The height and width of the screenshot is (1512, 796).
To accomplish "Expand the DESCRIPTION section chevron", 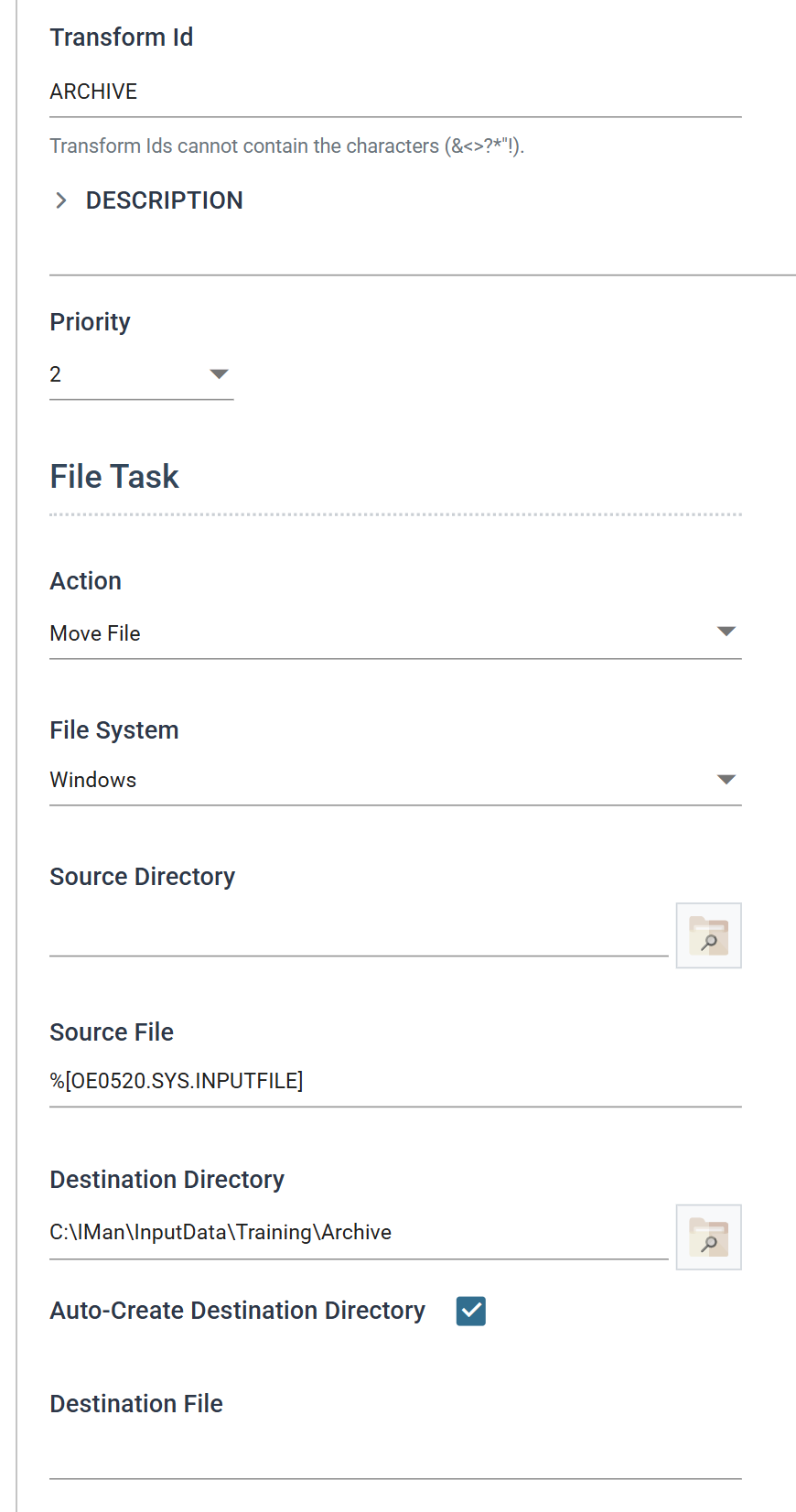I will tap(61, 200).
